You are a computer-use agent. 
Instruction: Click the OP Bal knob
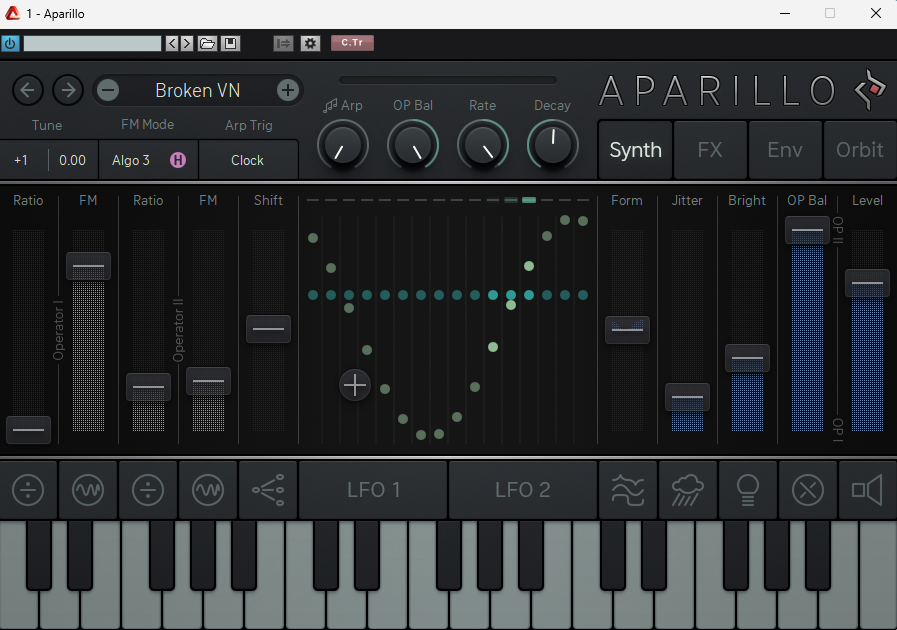pyautogui.click(x=413, y=145)
